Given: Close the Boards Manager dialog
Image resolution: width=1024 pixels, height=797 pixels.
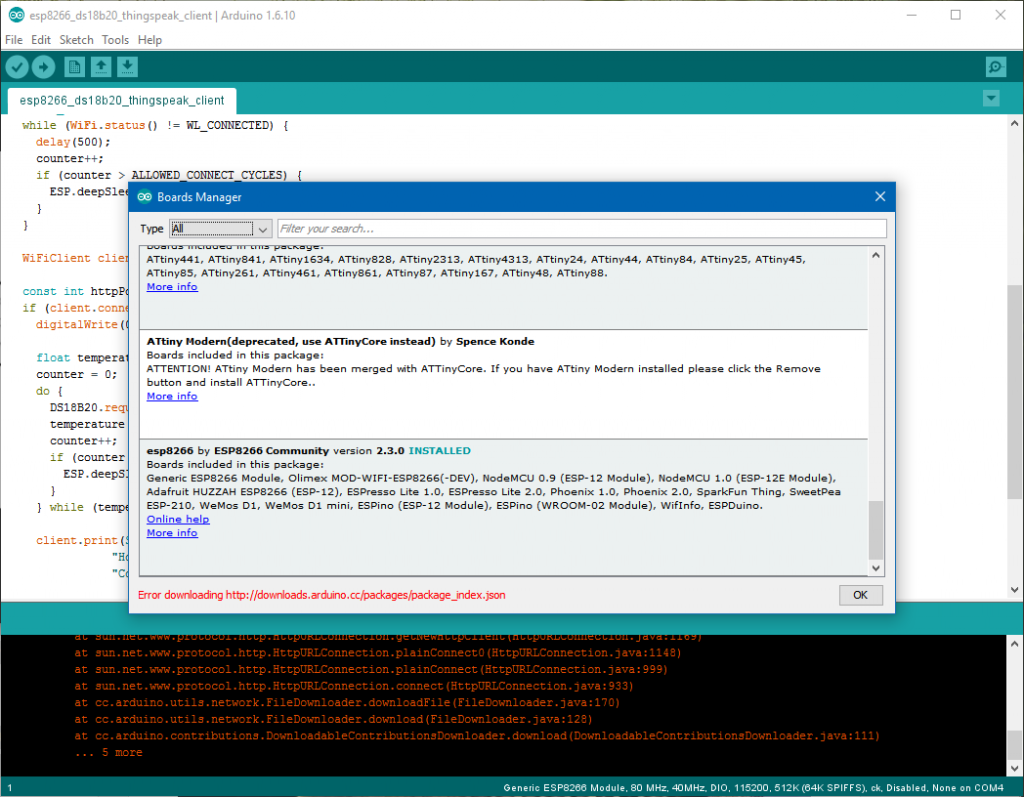Looking at the screenshot, I should pos(880,197).
